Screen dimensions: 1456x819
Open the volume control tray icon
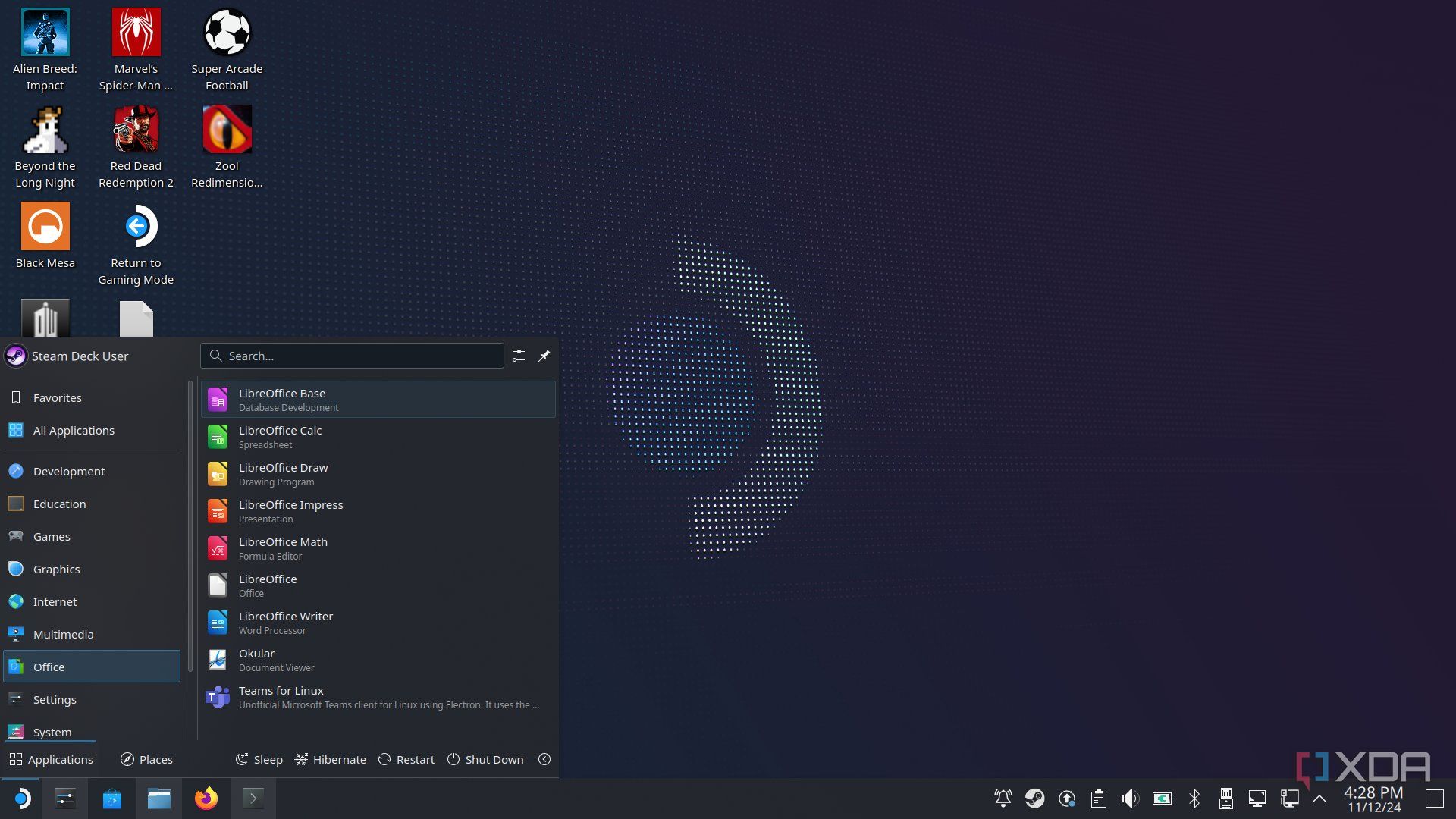pos(1130,799)
